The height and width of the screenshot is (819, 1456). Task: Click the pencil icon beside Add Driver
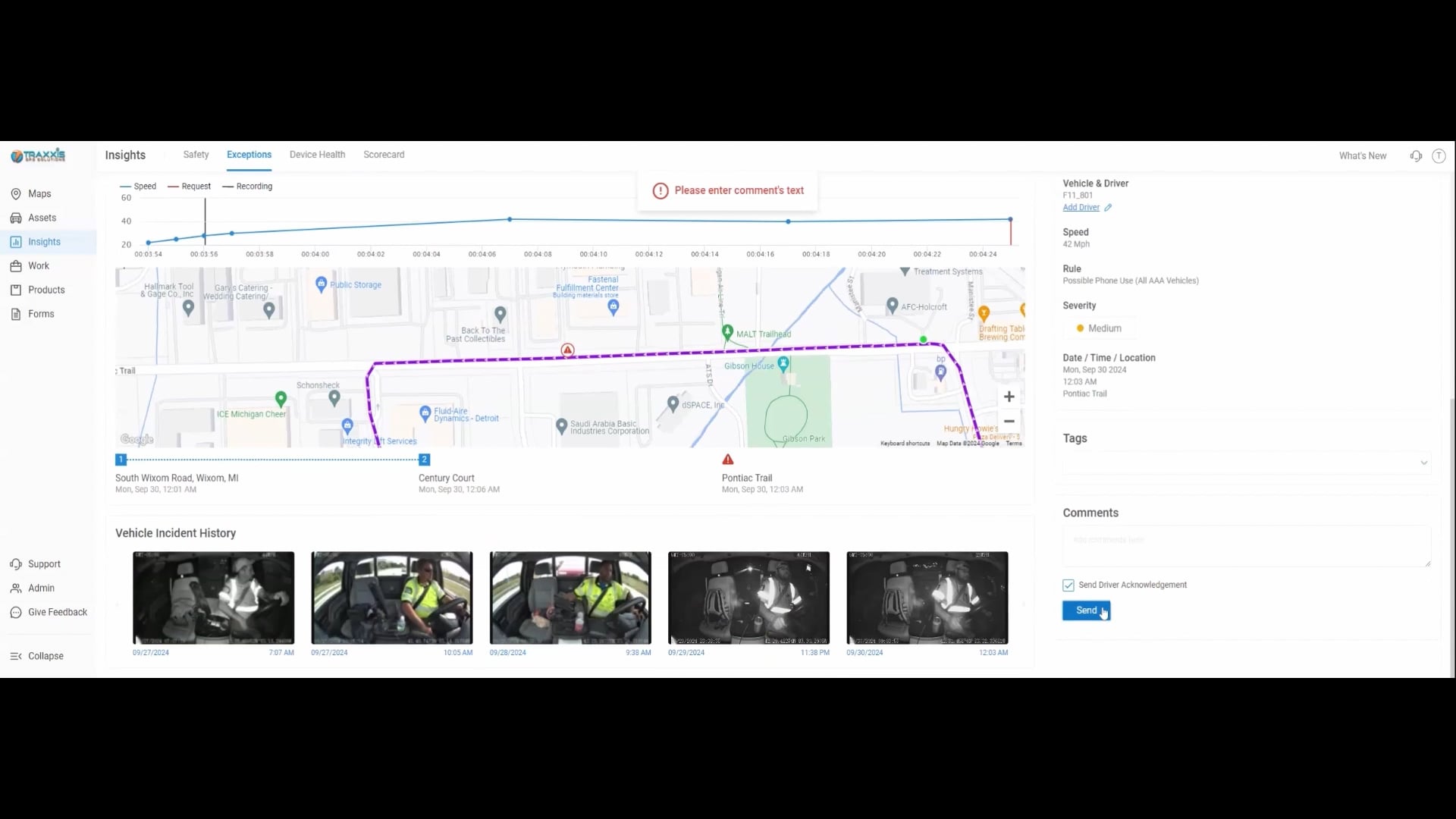(1108, 208)
